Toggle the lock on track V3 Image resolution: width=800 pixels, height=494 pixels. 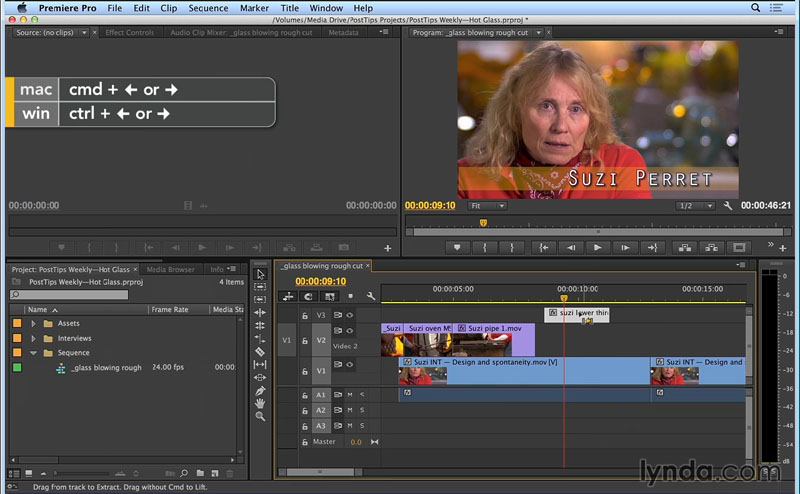[x=305, y=316]
